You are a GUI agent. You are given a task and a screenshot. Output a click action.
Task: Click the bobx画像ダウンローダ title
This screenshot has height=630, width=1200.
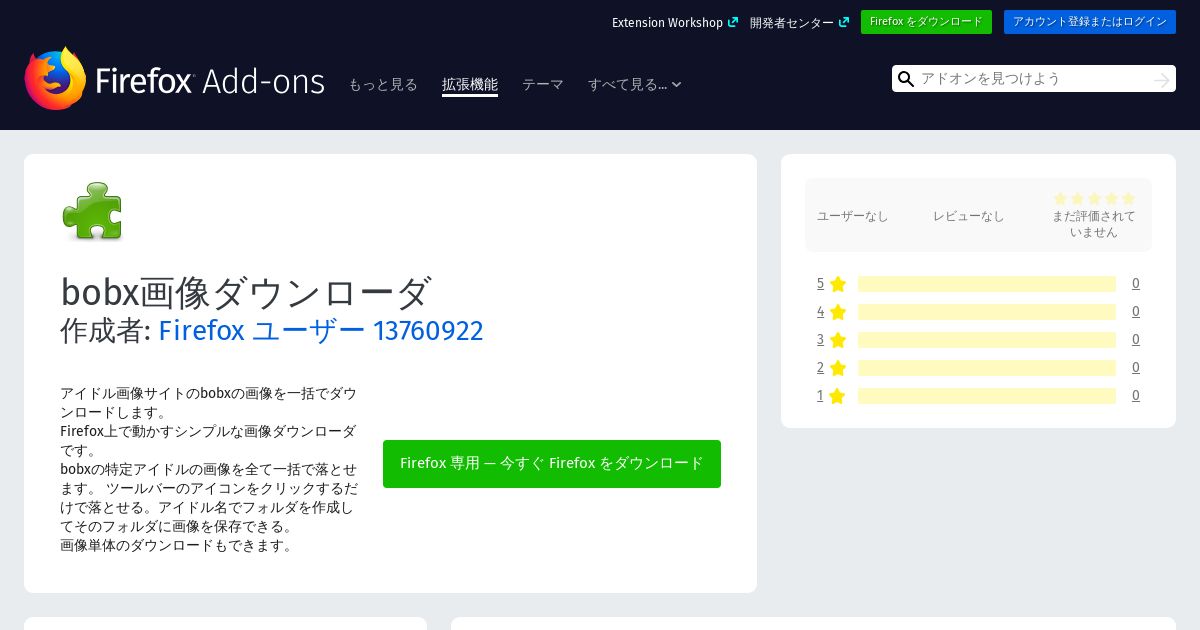[246, 292]
